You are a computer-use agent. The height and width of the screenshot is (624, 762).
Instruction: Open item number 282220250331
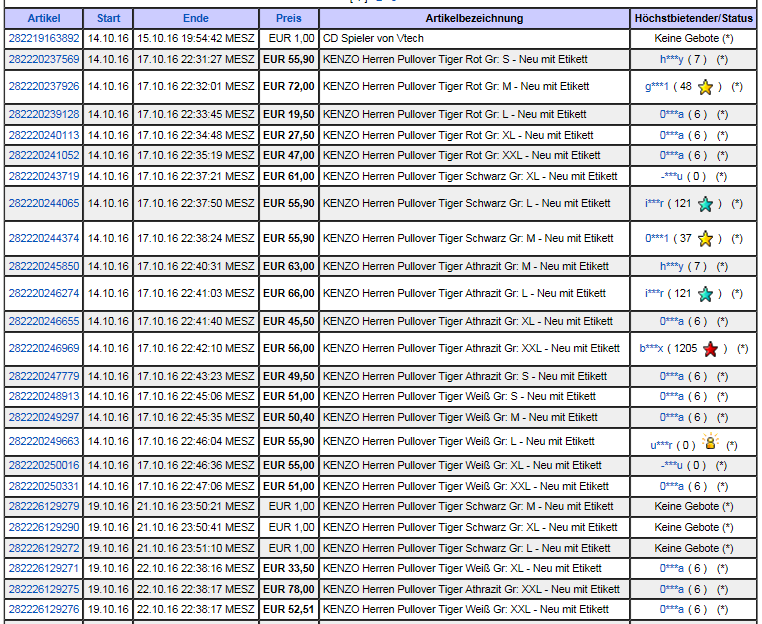tap(44, 486)
